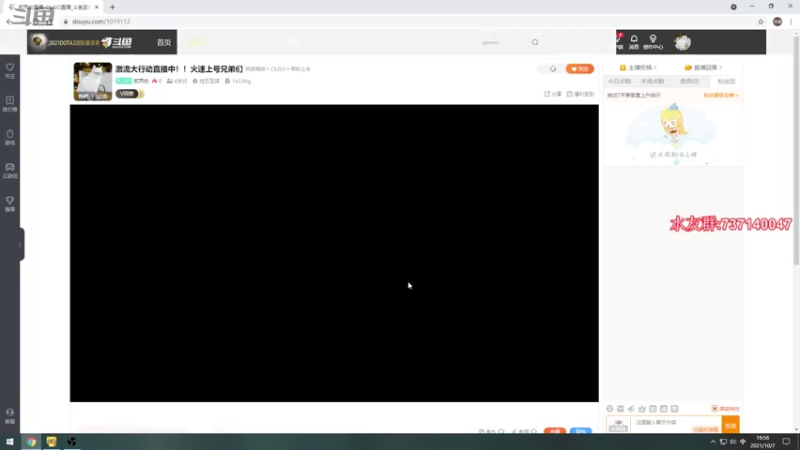Open the headset customer service icon in sidebar
The width and height of the screenshot is (800, 450).
(x=10, y=416)
